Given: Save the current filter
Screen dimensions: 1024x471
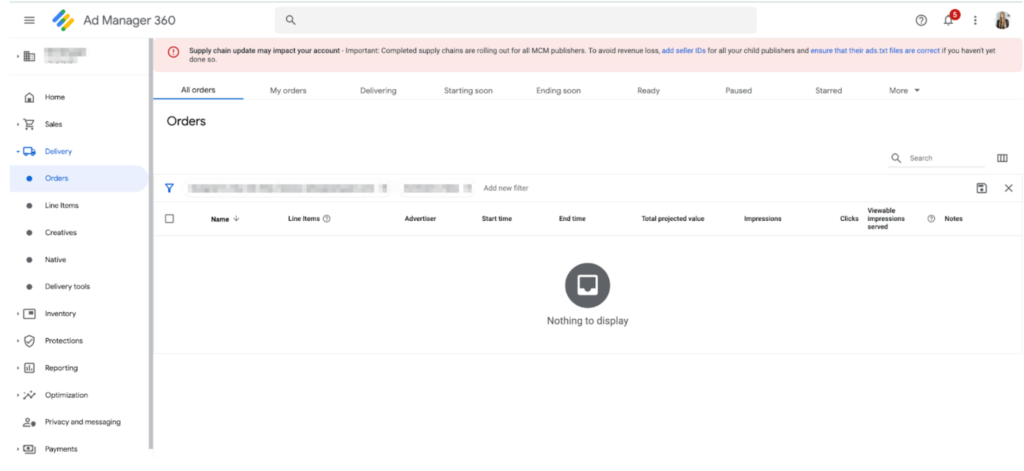Looking at the screenshot, I should (x=981, y=188).
